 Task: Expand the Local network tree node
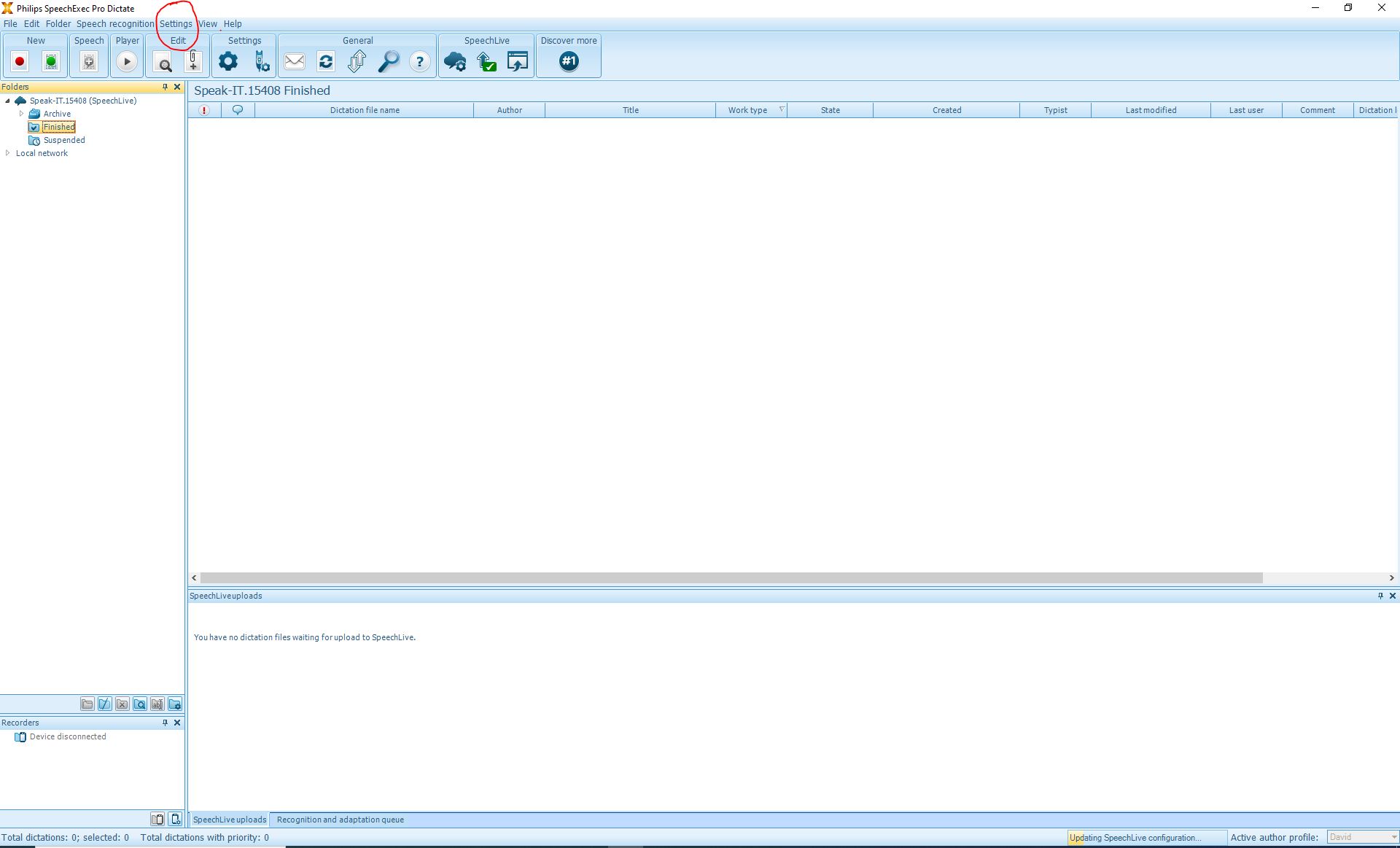tap(8, 153)
